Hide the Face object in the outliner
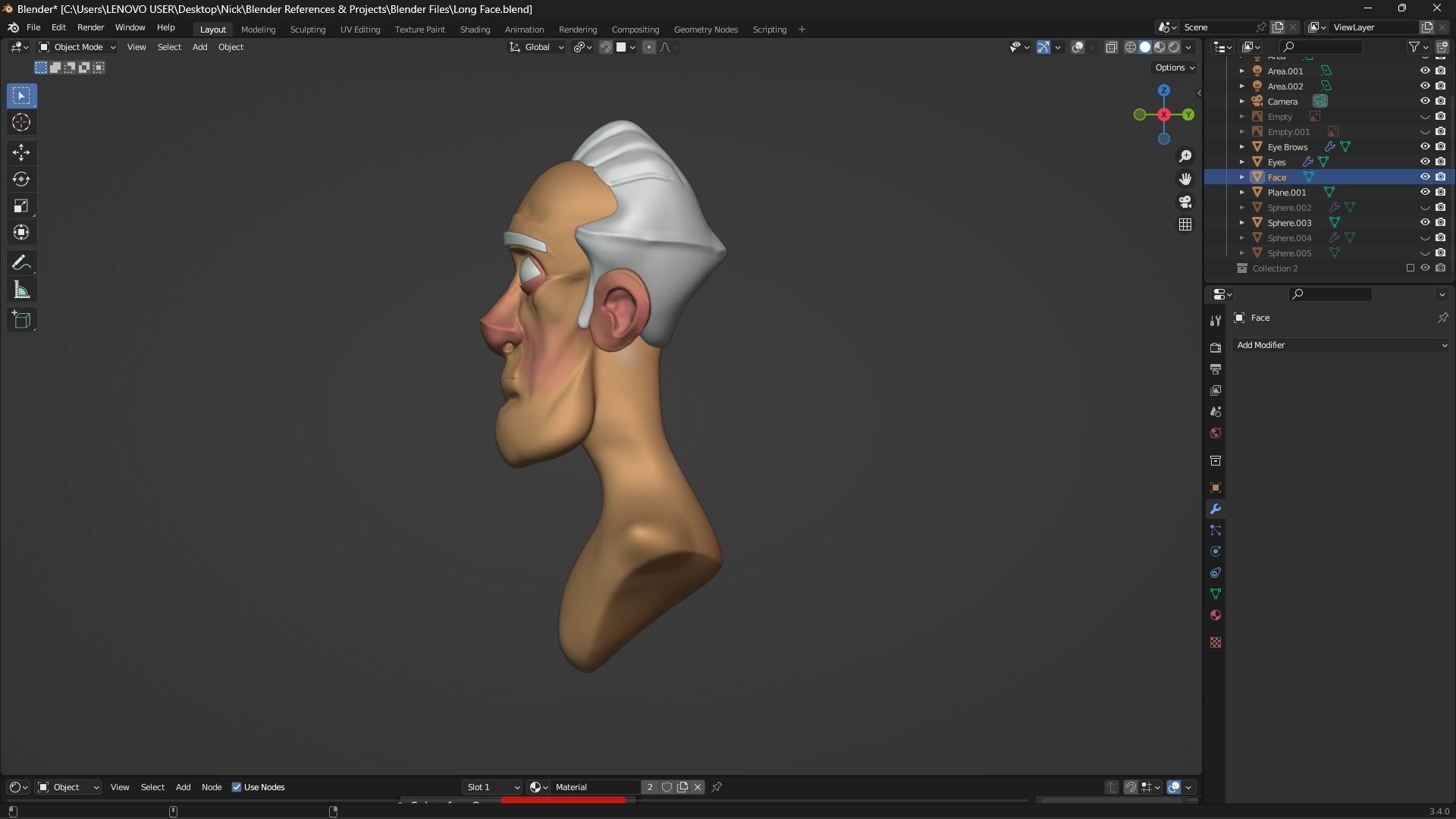This screenshot has width=1456, height=819. tap(1425, 177)
